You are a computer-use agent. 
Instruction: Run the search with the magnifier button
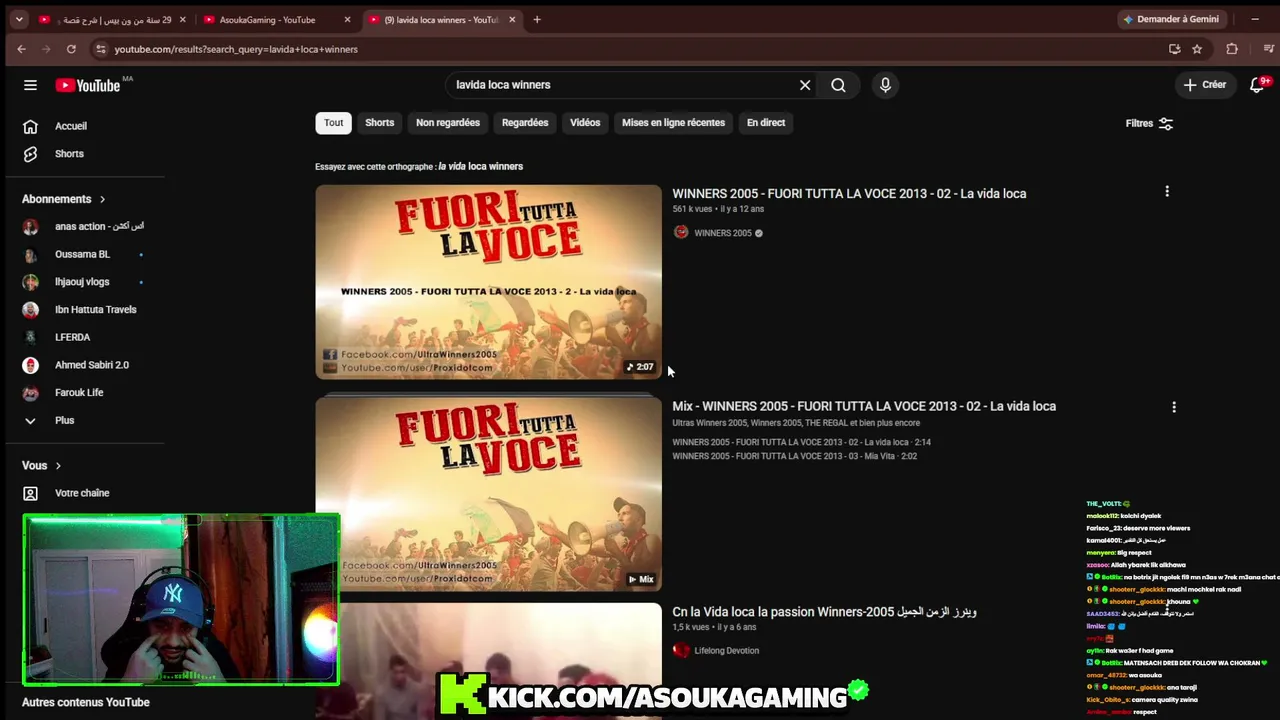pos(838,85)
